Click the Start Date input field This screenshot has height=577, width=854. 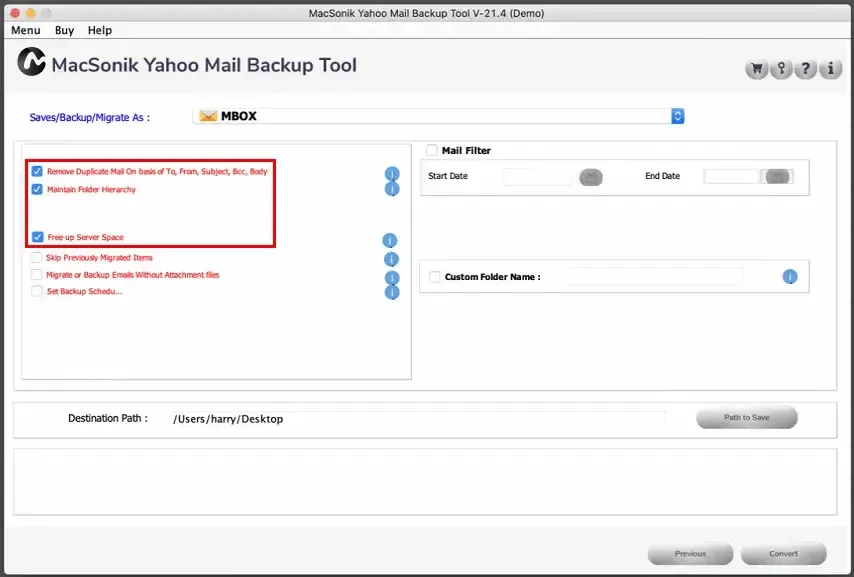[539, 177]
